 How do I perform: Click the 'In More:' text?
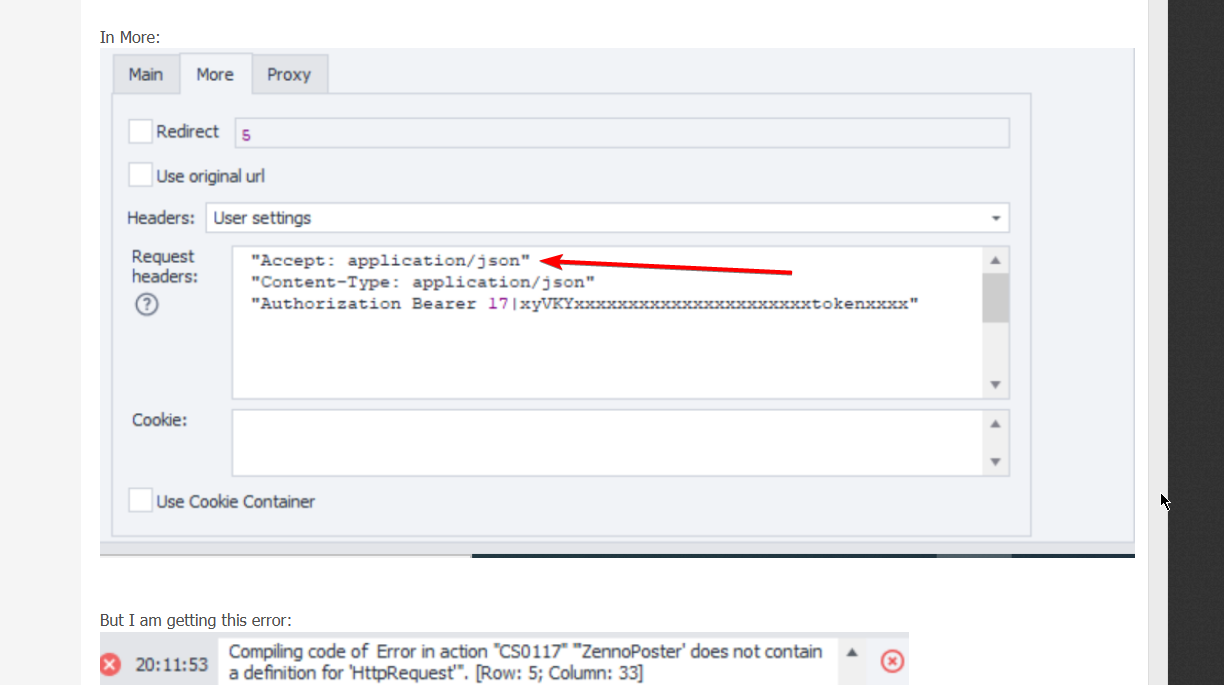tap(130, 37)
